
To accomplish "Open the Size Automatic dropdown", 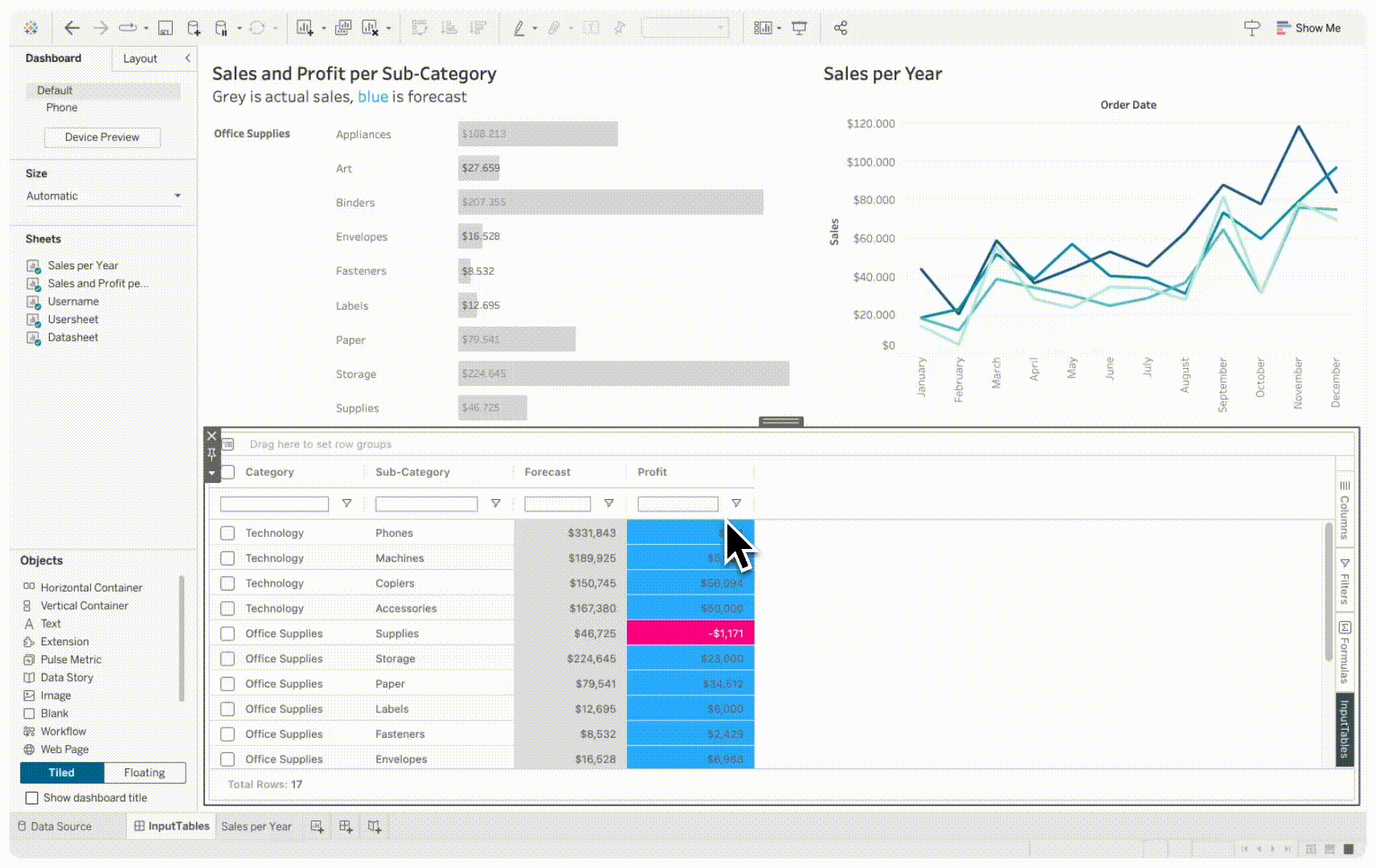I will coord(103,196).
